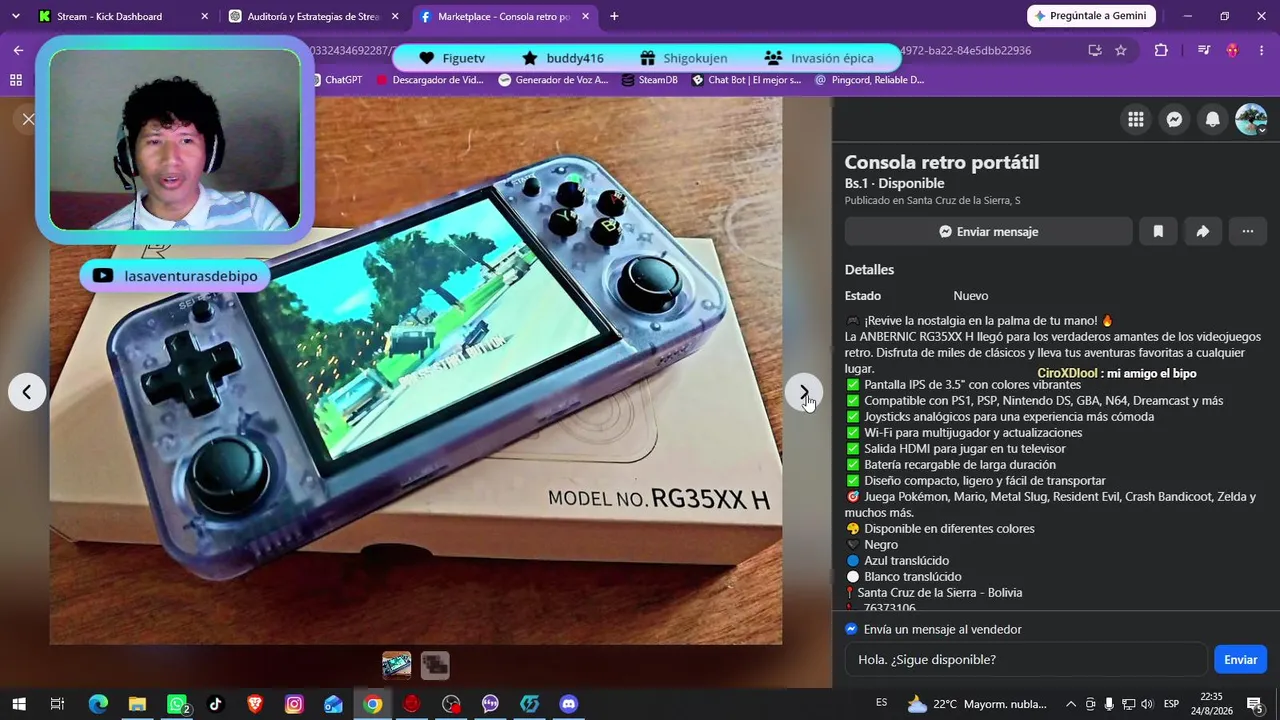The width and height of the screenshot is (1280, 720).
Task: Open the Chat Bot | El mejor s... bookmark
Action: pos(747,80)
